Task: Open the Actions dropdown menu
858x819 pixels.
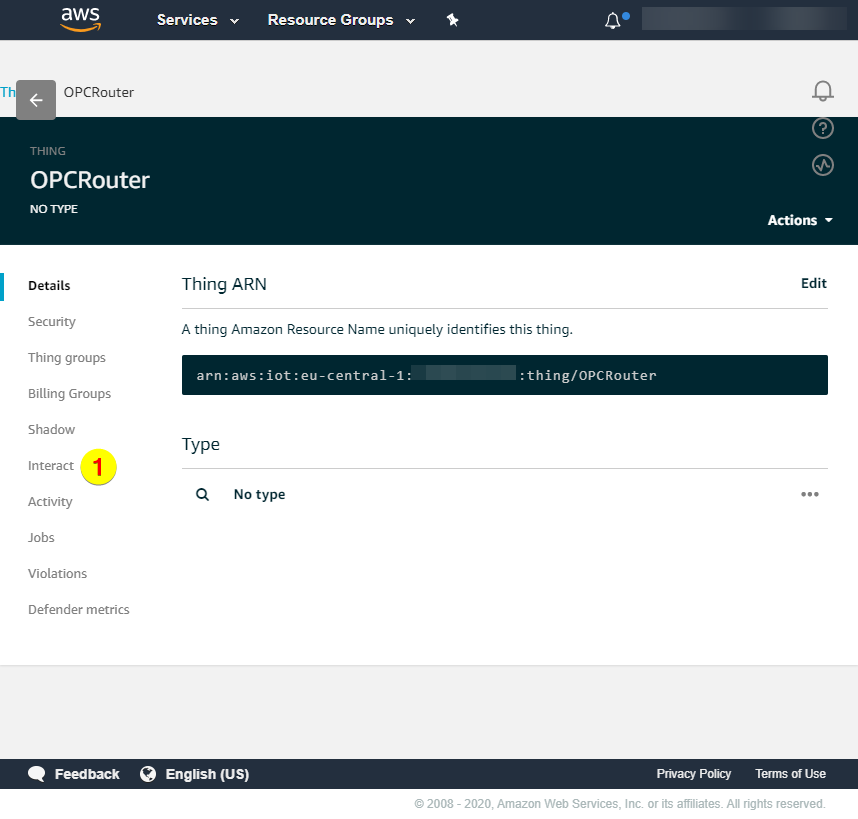Action: coord(799,220)
